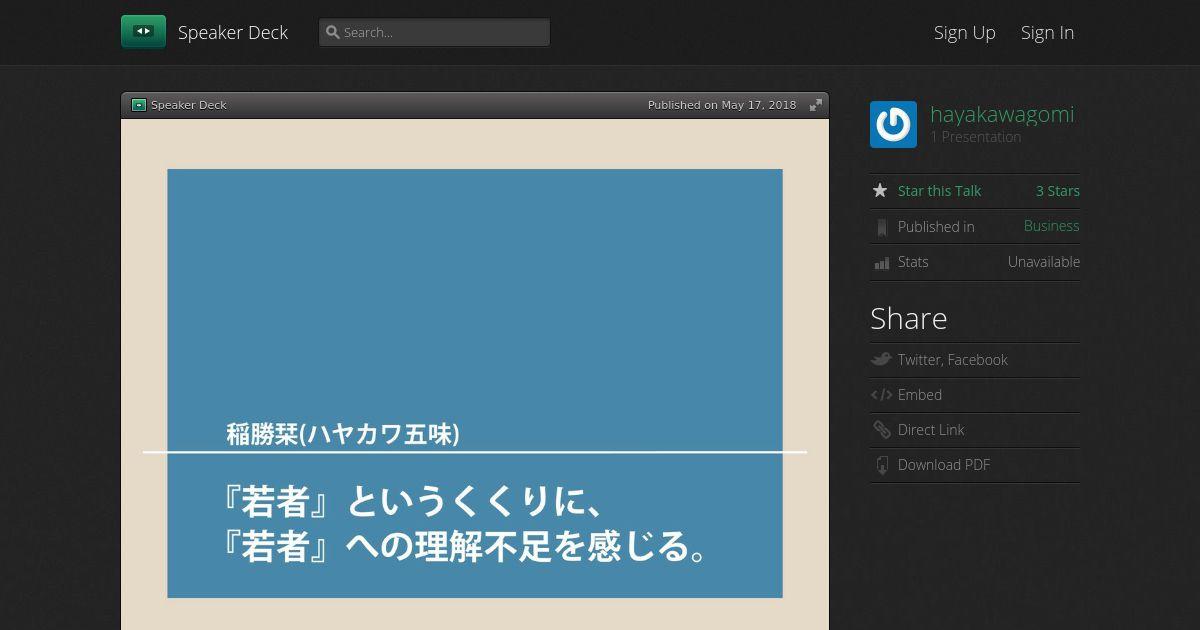Open the hayakawagomi profile link
This screenshot has height=630, width=1200.
[1002, 114]
